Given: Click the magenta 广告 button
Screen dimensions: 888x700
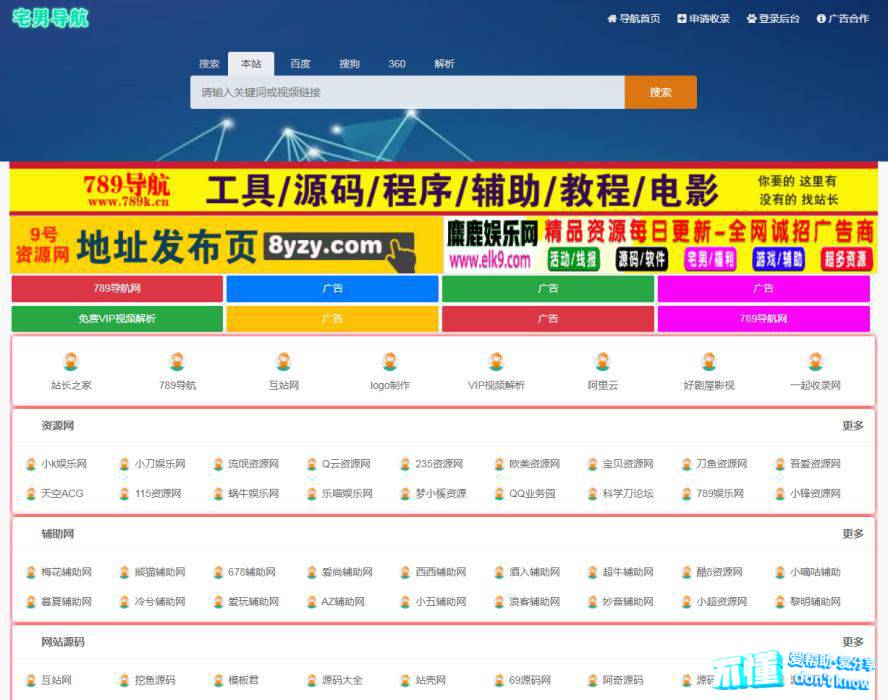Looking at the screenshot, I should [763, 288].
